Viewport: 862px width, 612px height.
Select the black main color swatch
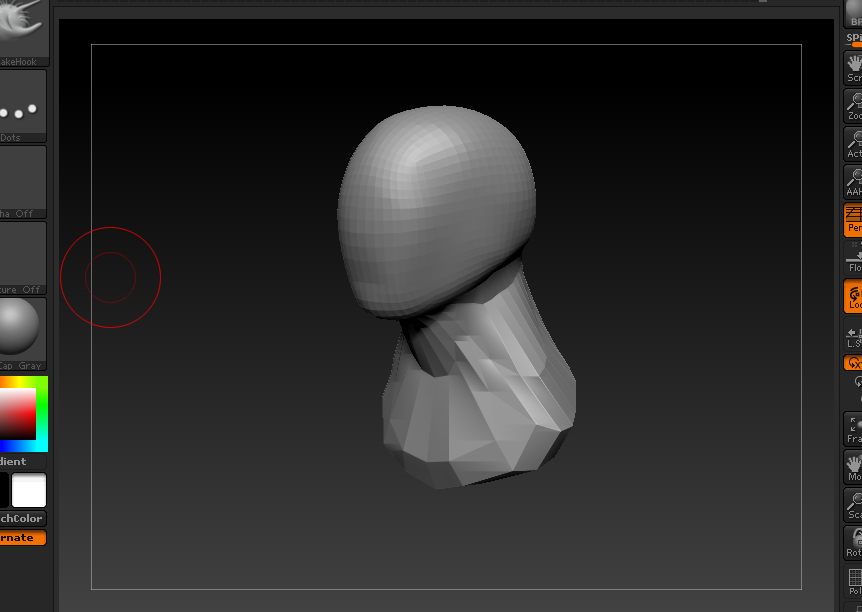[x=4, y=490]
